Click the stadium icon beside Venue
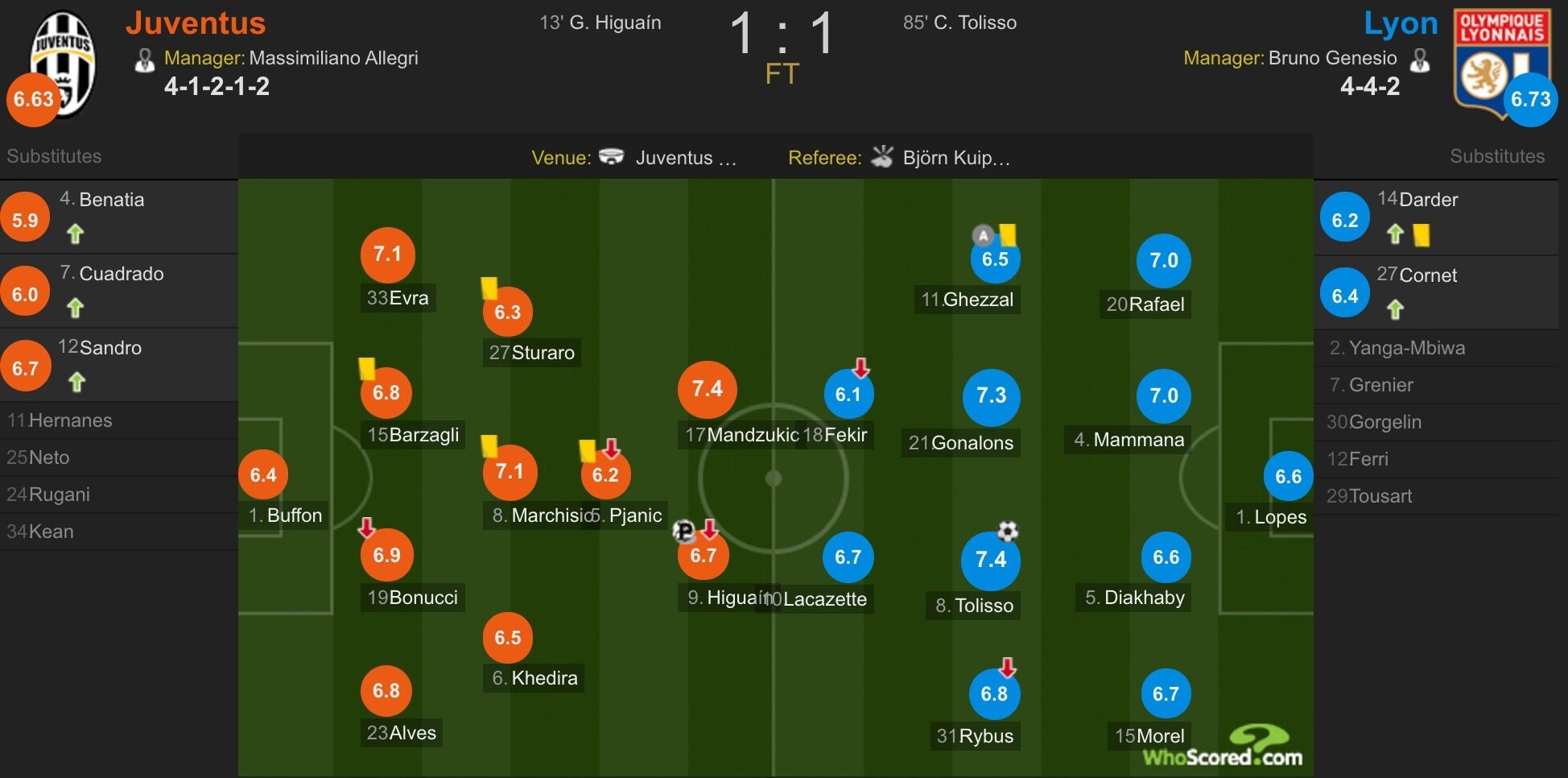This screenshot has height=778, width=1568. [x=612, y=156]
